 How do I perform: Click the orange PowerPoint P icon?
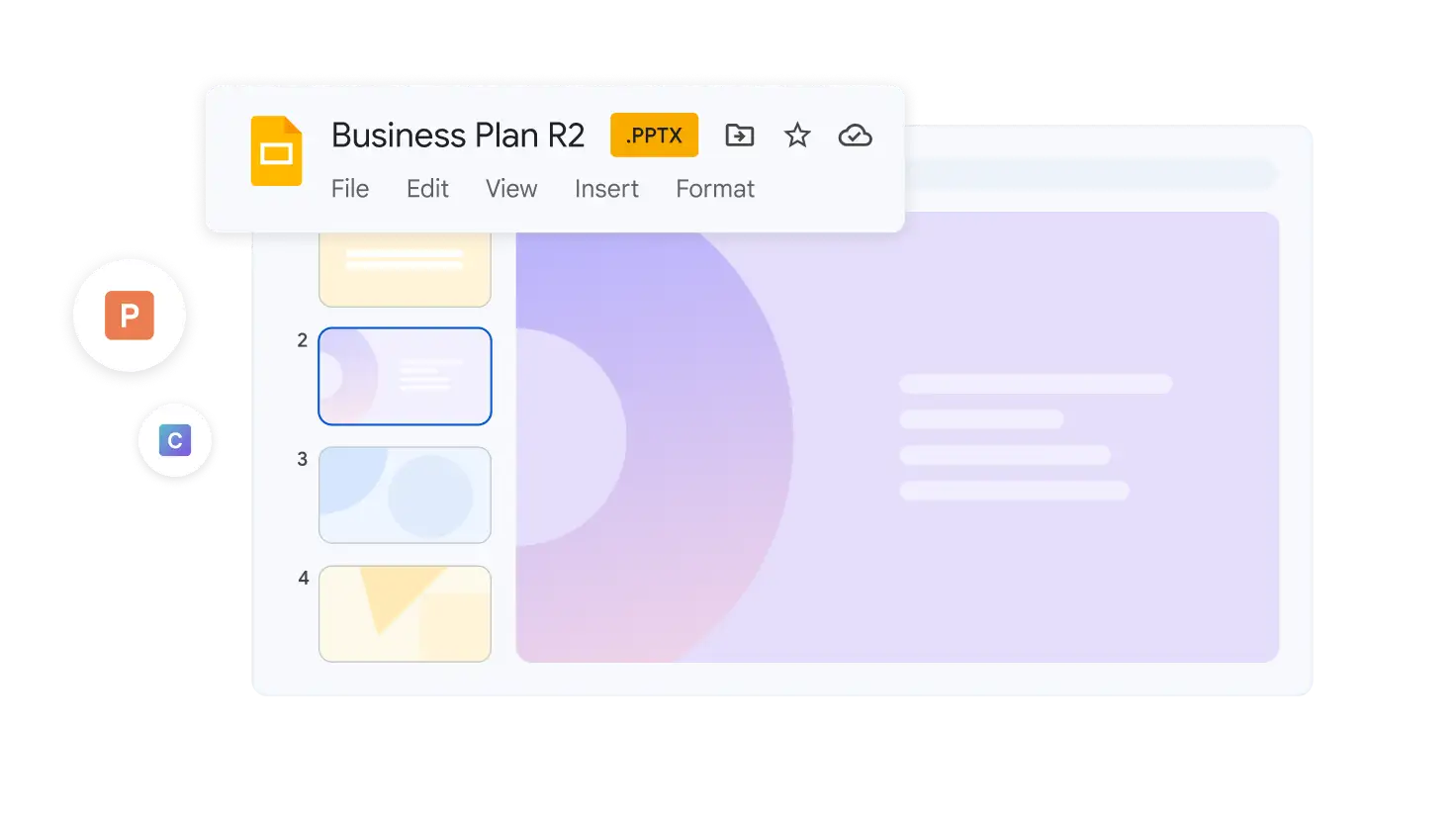130,316
